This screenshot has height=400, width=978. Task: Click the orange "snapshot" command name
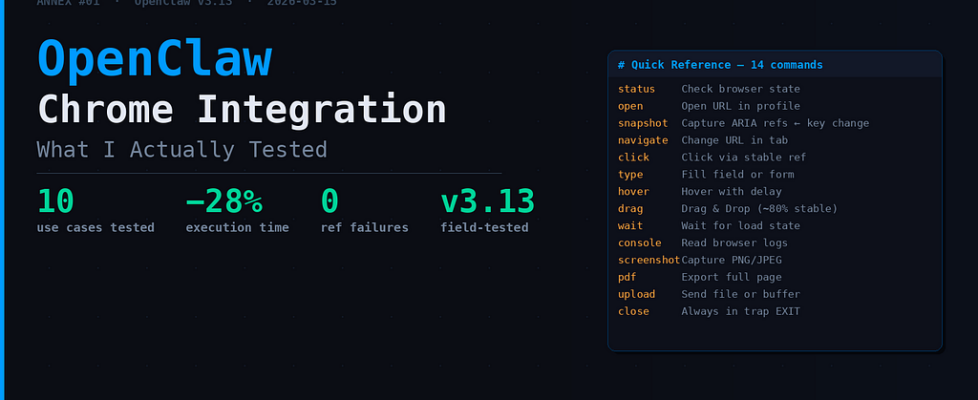(642, 123)
